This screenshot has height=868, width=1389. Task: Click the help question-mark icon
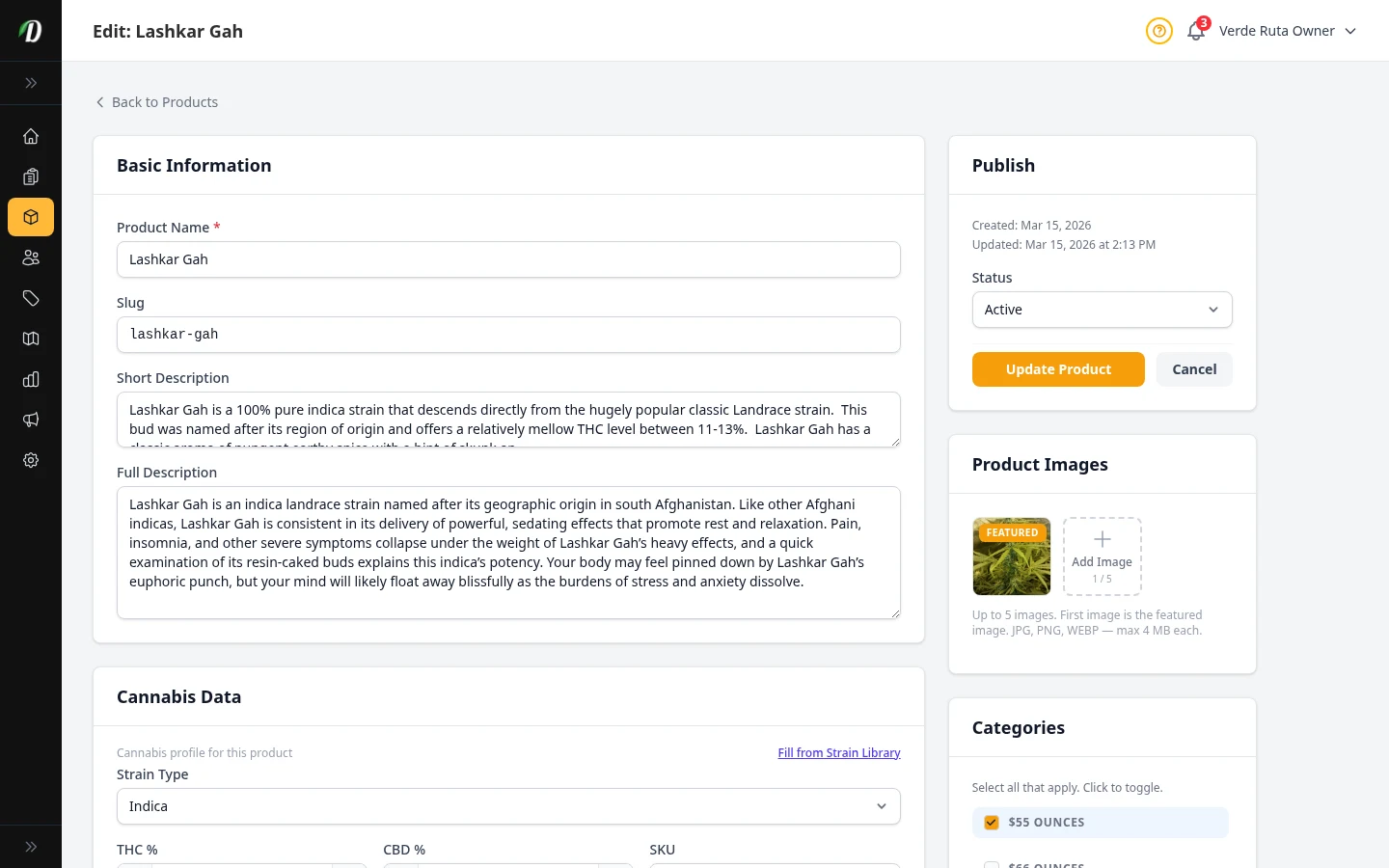(1158, 31)
